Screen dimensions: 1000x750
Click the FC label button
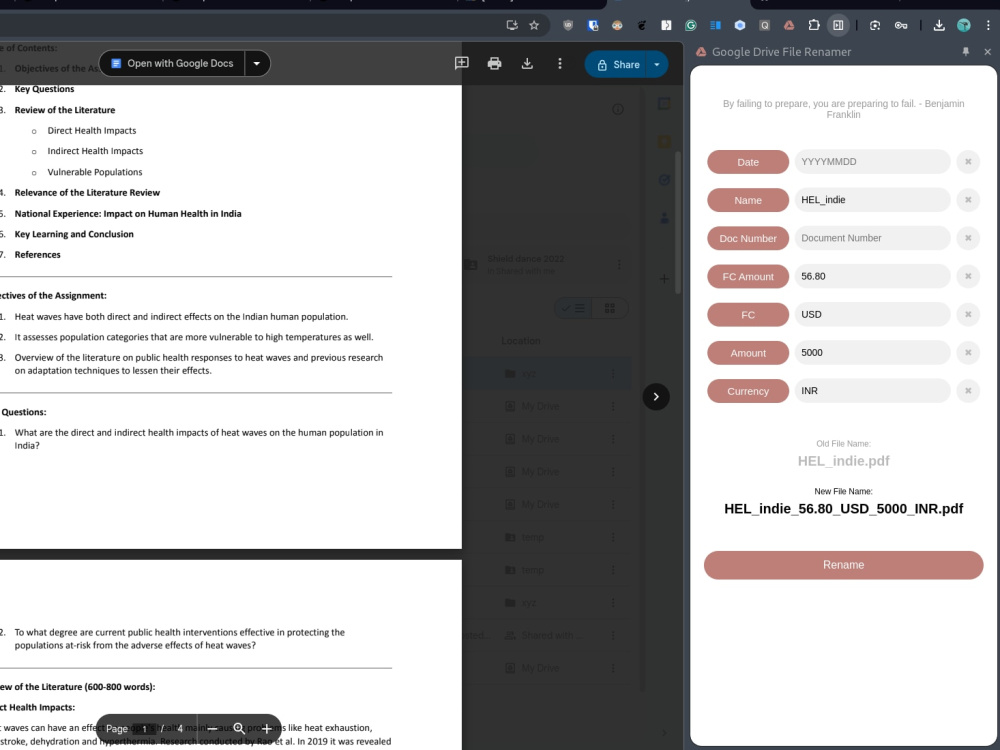click(x=748, y=315)
